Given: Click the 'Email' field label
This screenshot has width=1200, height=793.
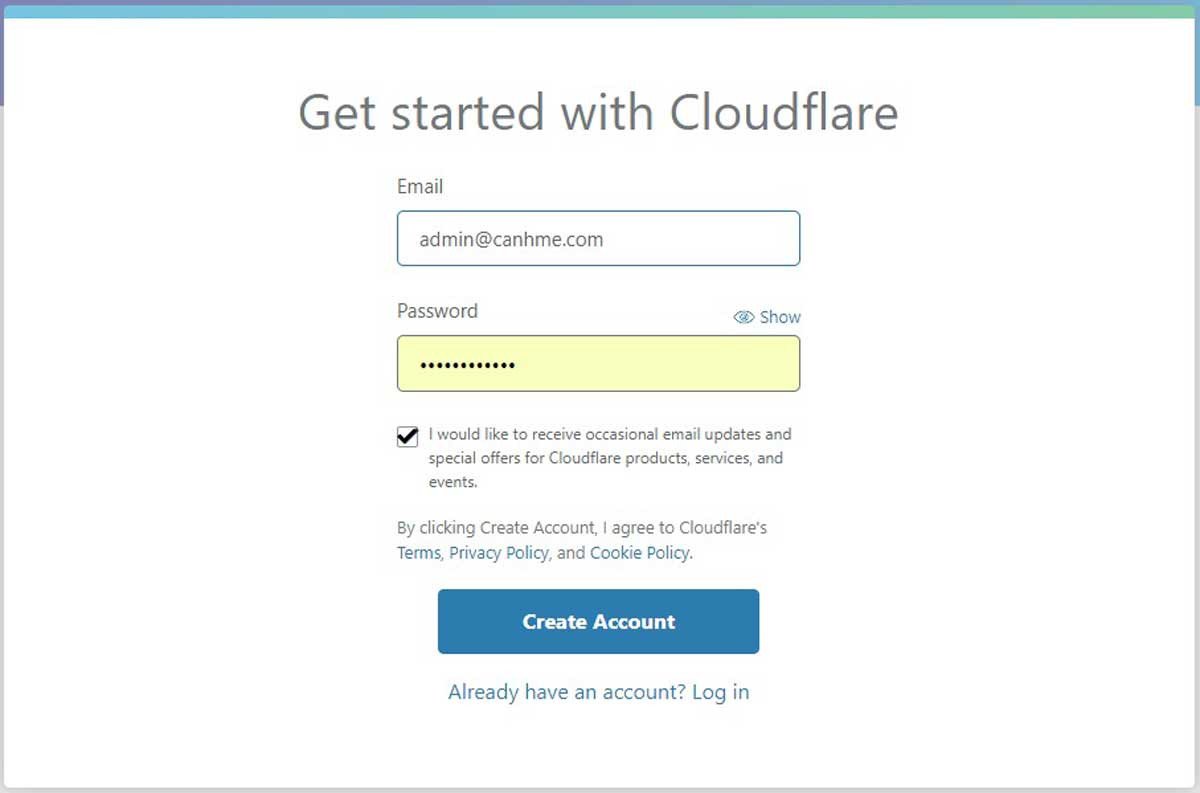Looking at the screenshot, I should tap(420, 187).
